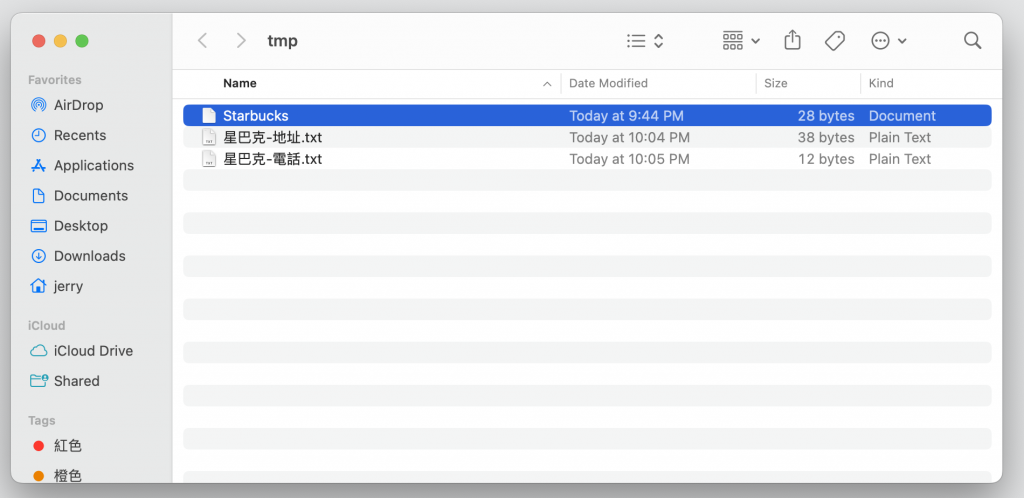Click the Search magnifier icon
1024x498 pixels.
point(972,40)
